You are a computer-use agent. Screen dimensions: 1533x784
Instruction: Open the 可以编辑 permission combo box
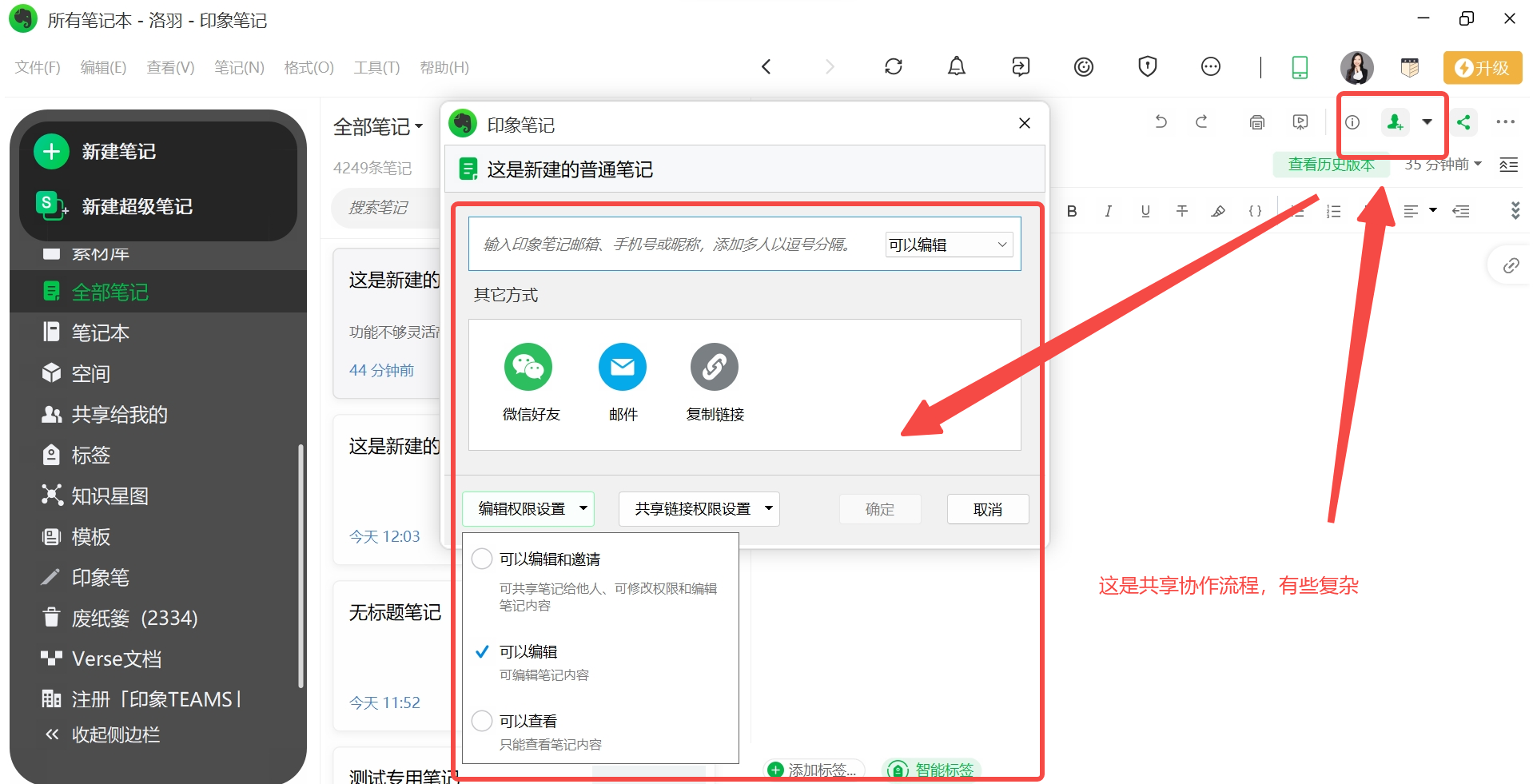click(x=949, y=245)
